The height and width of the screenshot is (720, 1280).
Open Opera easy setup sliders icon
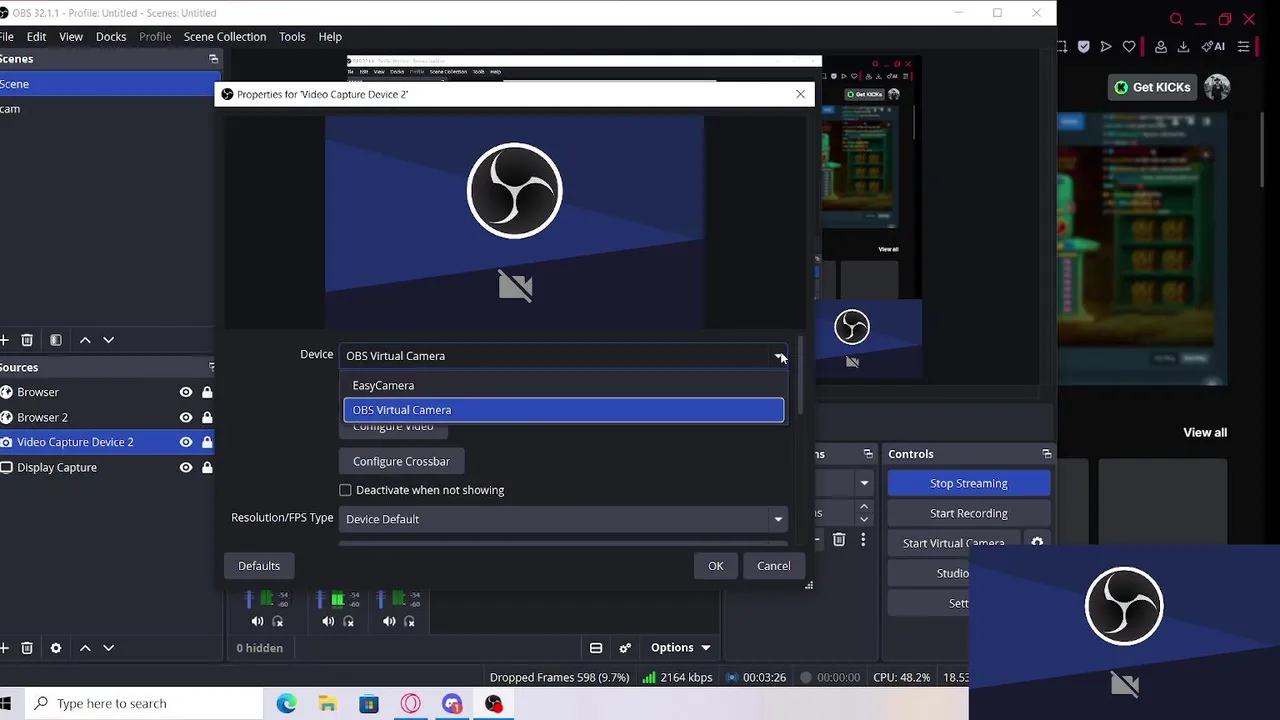pyautogui.click(x=1244, y=46)
